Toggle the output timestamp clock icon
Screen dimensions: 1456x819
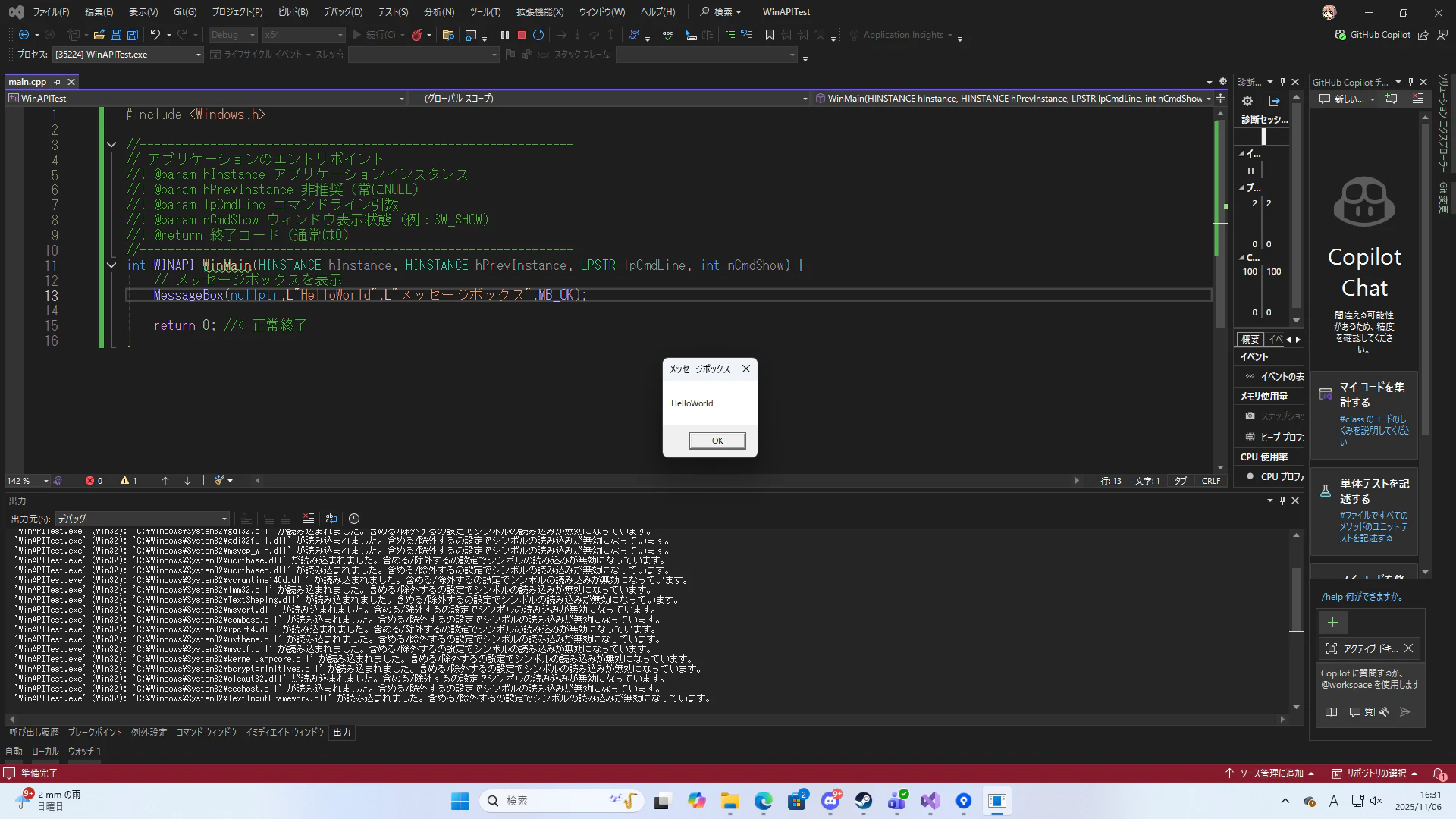[x=354, y=519]
